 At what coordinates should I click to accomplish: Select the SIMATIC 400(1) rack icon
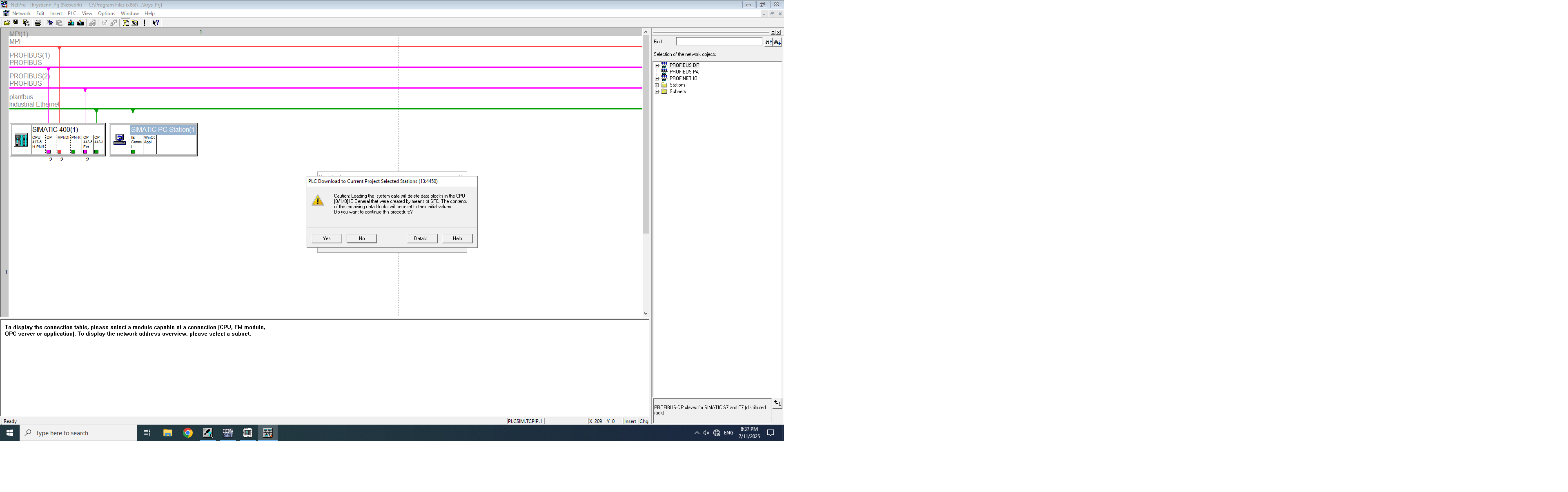[21, 140]
